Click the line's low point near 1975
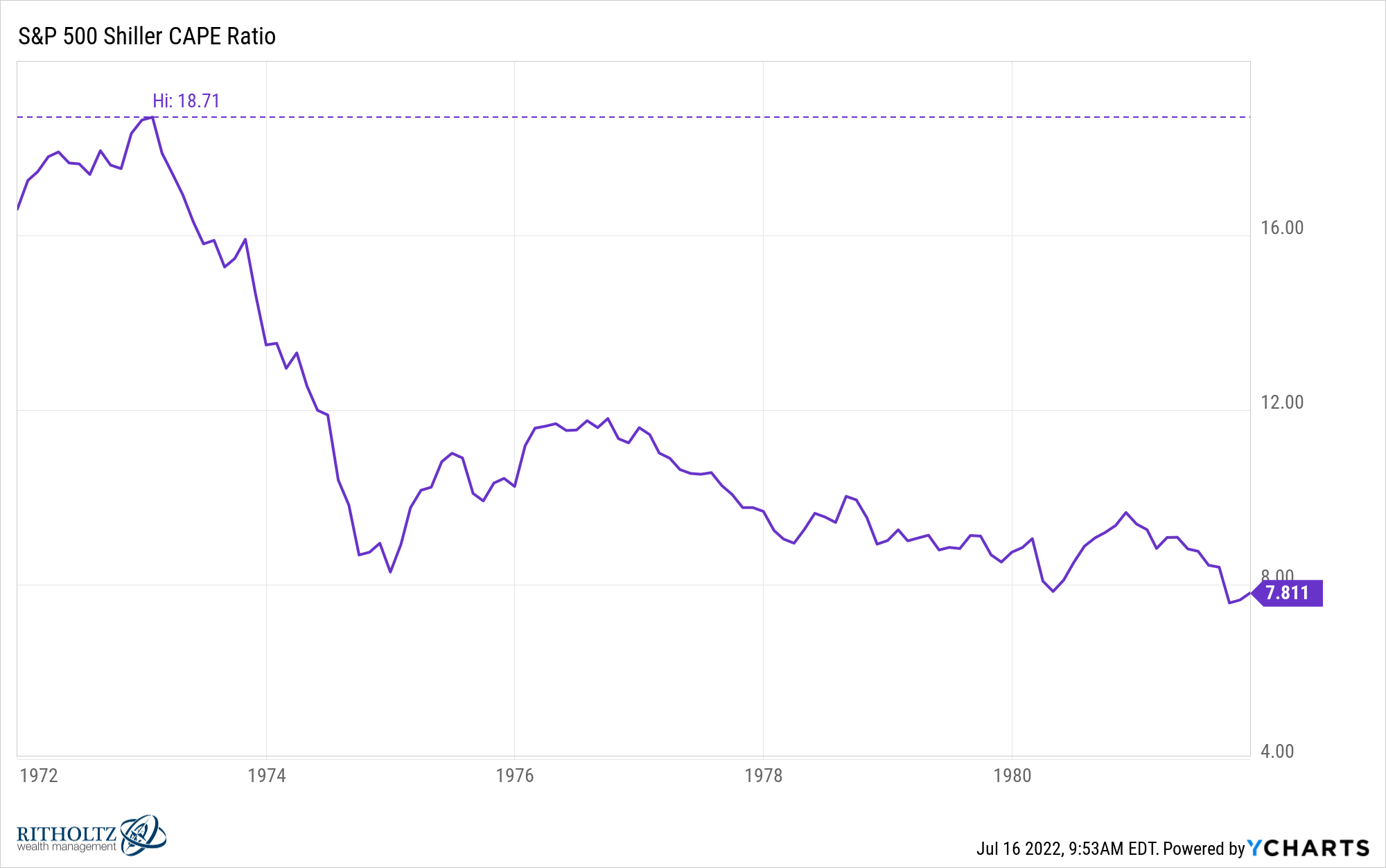 click(x=391, y=572)
